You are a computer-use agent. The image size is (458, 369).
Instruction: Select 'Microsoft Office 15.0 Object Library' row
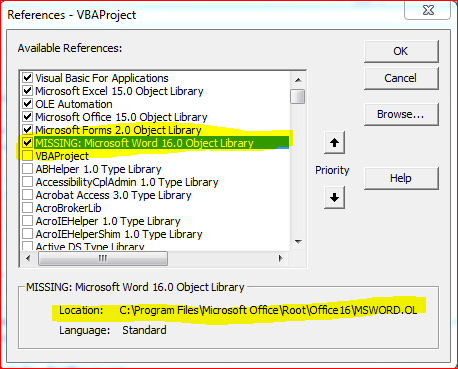pyautogui.click(x=121, y=117)
